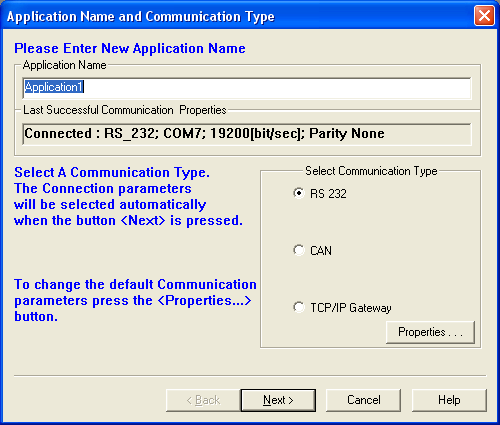Screen dimensions: 500x425
Task: Click the Connected : RS_232; COM7 status field
Action: pyautogui.click(x=247, y=134)
